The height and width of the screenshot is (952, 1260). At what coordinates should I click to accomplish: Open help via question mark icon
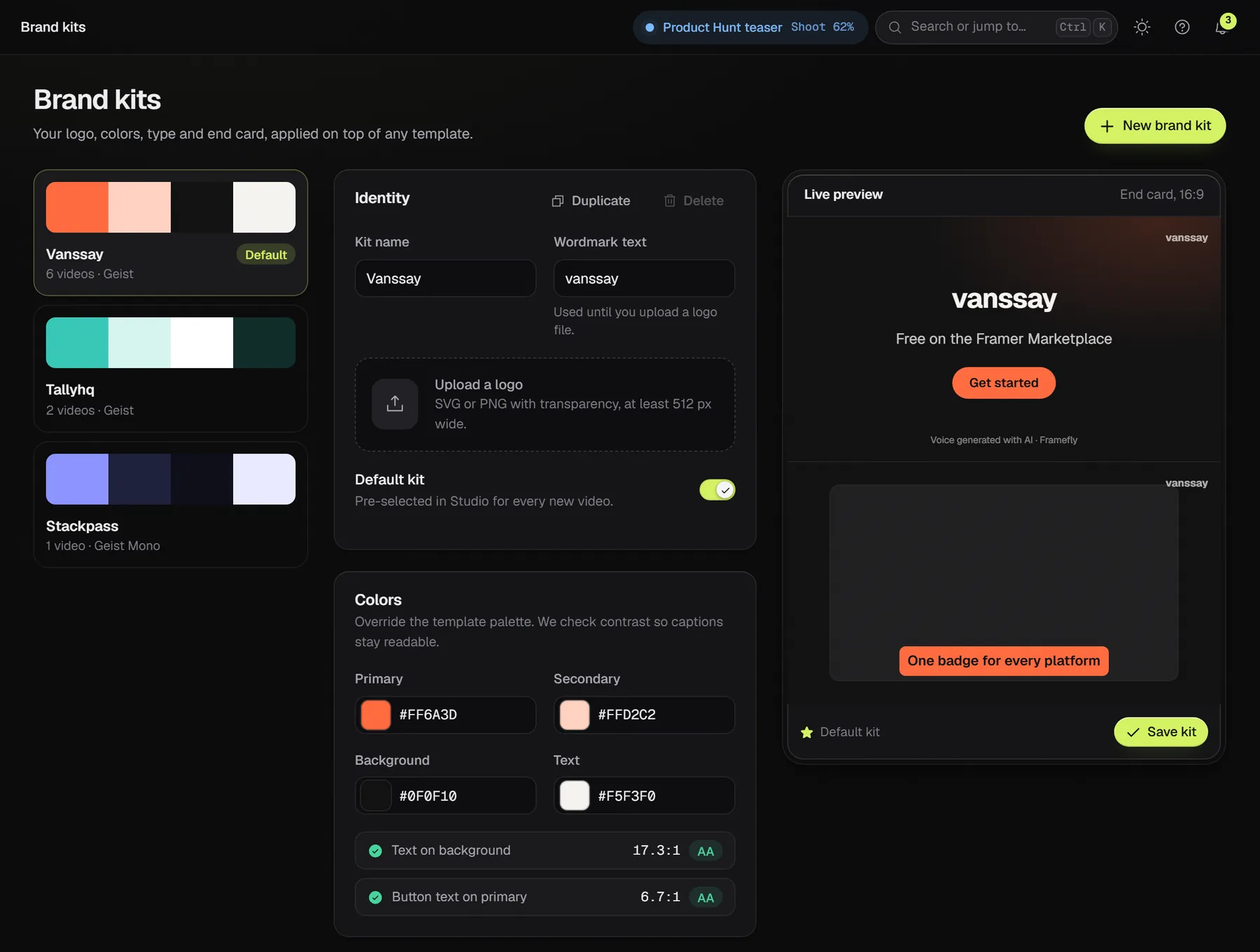click(1182, 27)
